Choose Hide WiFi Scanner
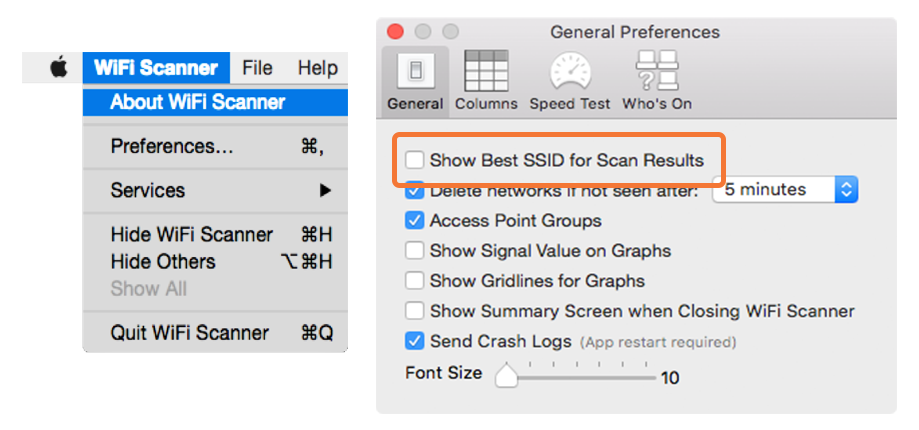Image resolution: width=919 pixels, height=430 pixels. coord(215,235)
